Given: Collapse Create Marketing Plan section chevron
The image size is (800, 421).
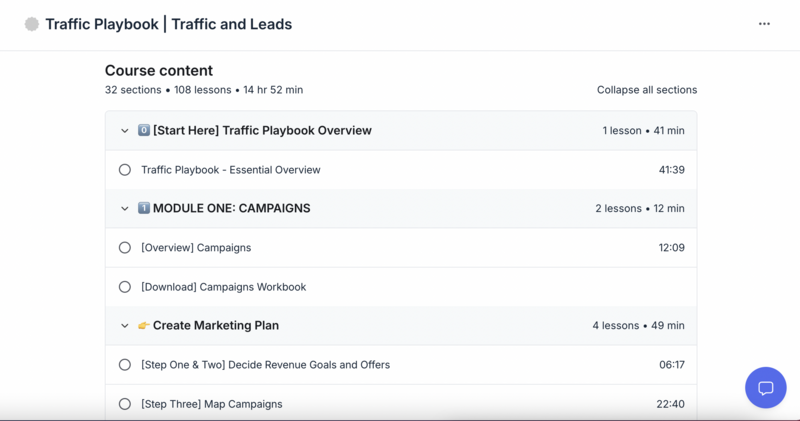Looking at the screenshot, I should point(124,326).
